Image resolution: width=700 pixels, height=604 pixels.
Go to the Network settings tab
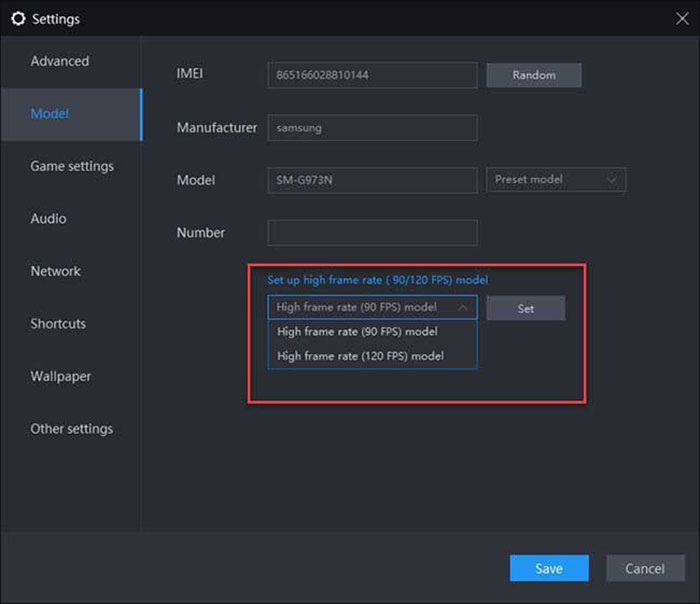pyautogui.click(x=56, y=272)
